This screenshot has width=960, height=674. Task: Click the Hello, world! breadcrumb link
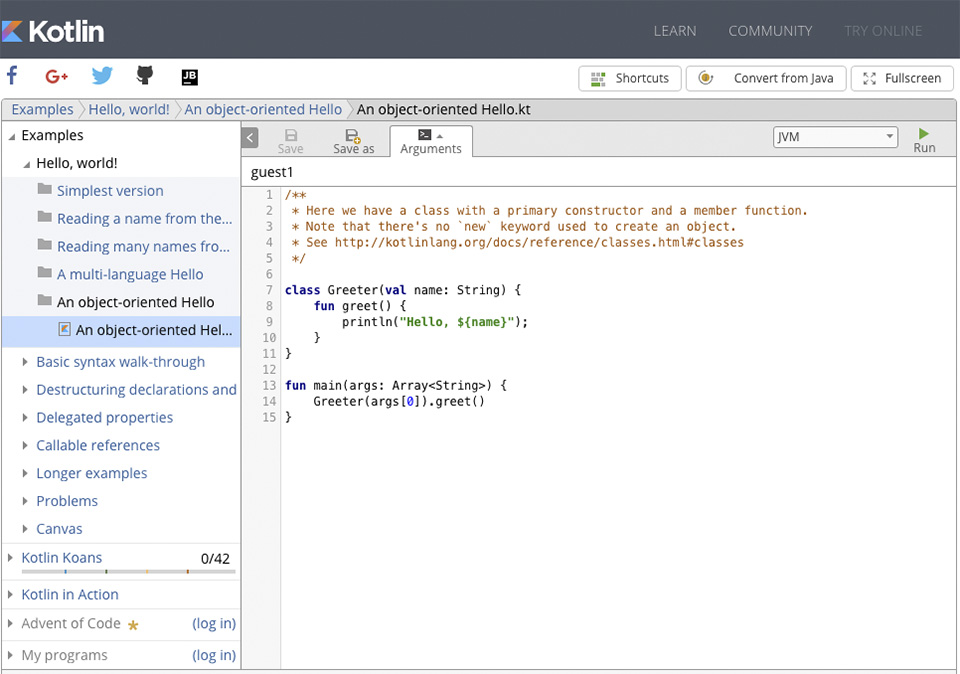click(x=129, y=110)
